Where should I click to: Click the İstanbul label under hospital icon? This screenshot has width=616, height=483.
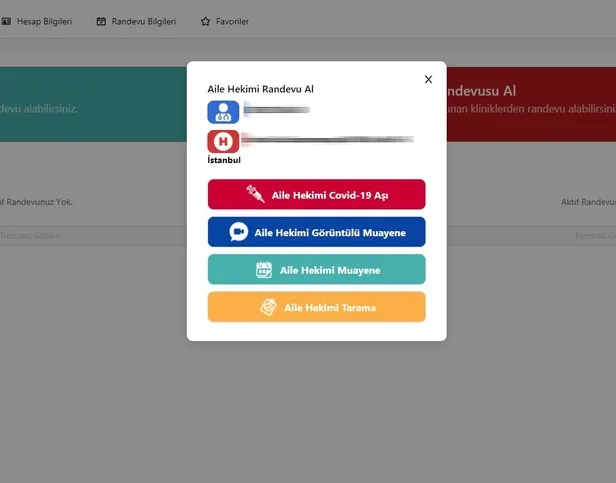click(224, 159)
